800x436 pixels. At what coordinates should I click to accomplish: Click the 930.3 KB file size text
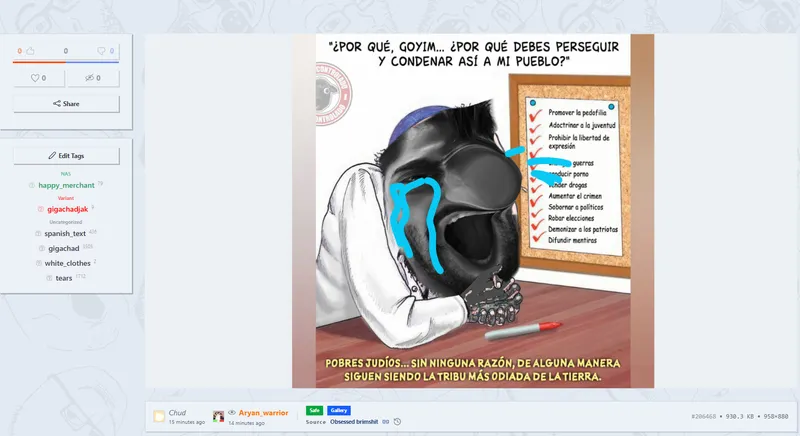click(x=740, y=417)
